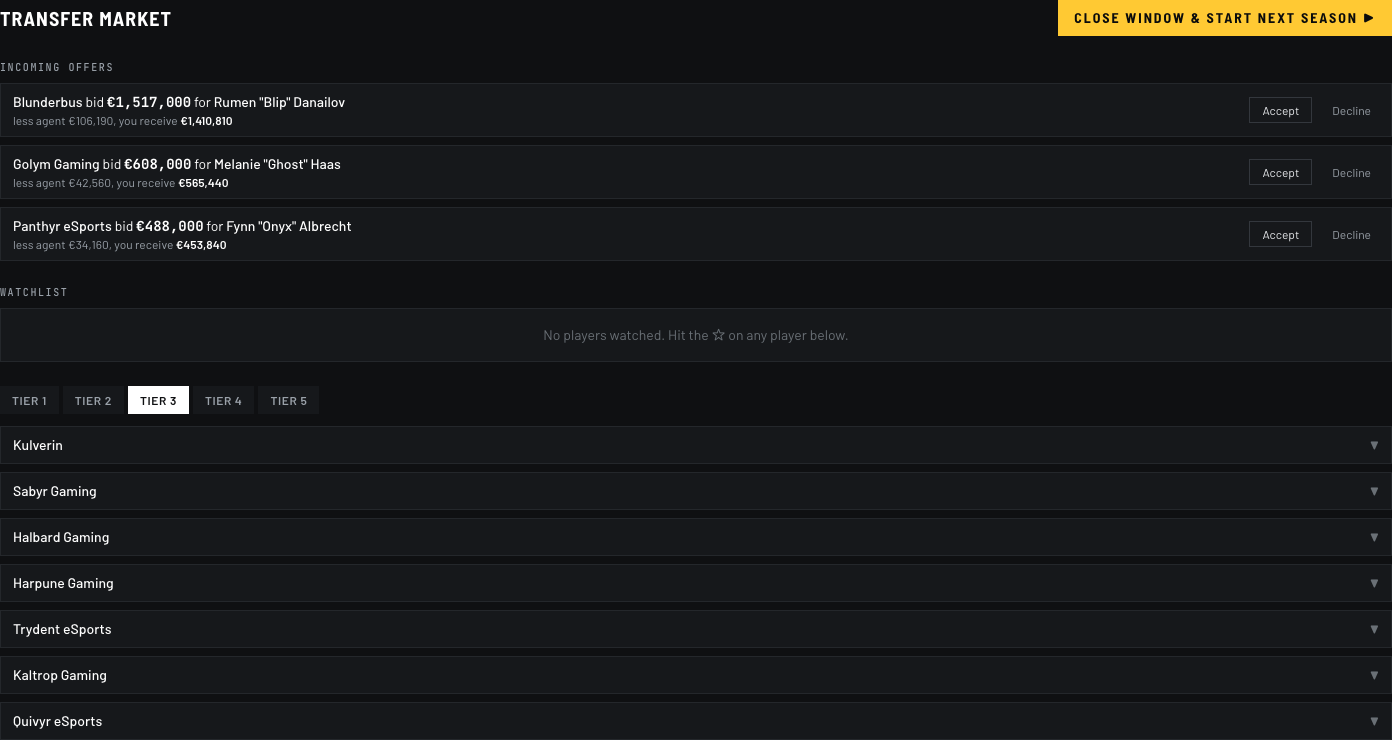Decline Blunderbus offer for Blip Danailov
The width and height of the screenshot is (1392, 740).
click(x=1351, y=111)
